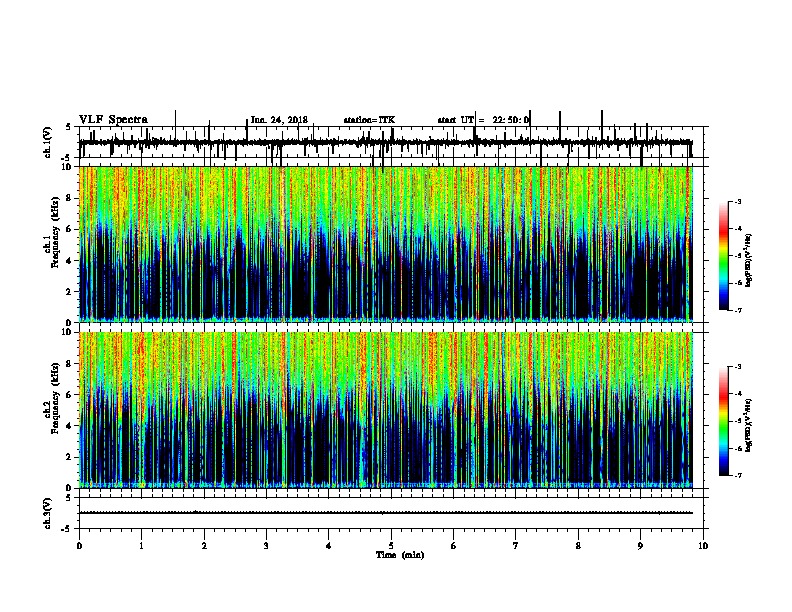The image size is (792, 612).
Task: Click the log(PSD) label beside ch.2 color bar
Action: [748, 425]
